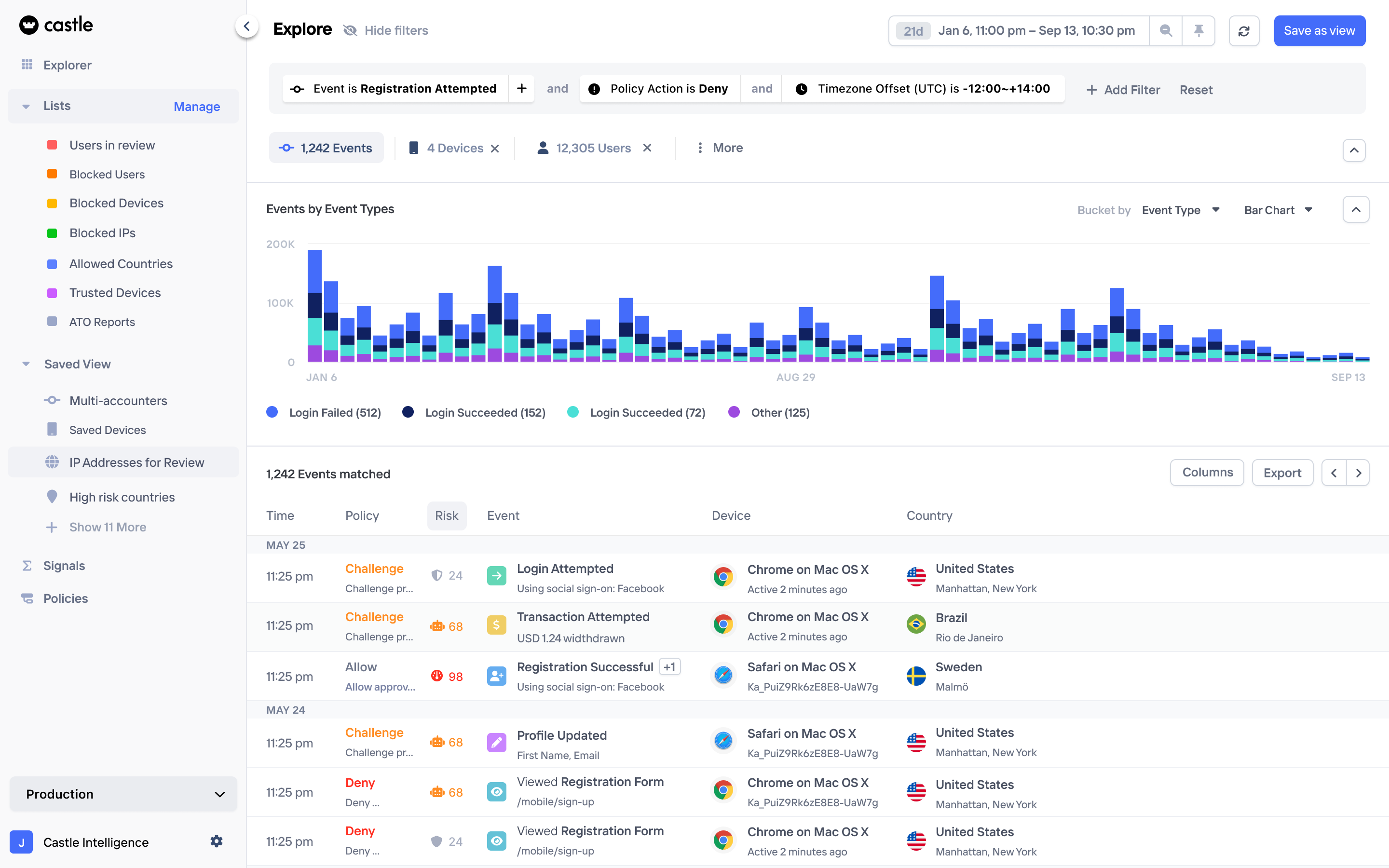
Task: Open the Explorer grid icon
Action: [27, 64]
